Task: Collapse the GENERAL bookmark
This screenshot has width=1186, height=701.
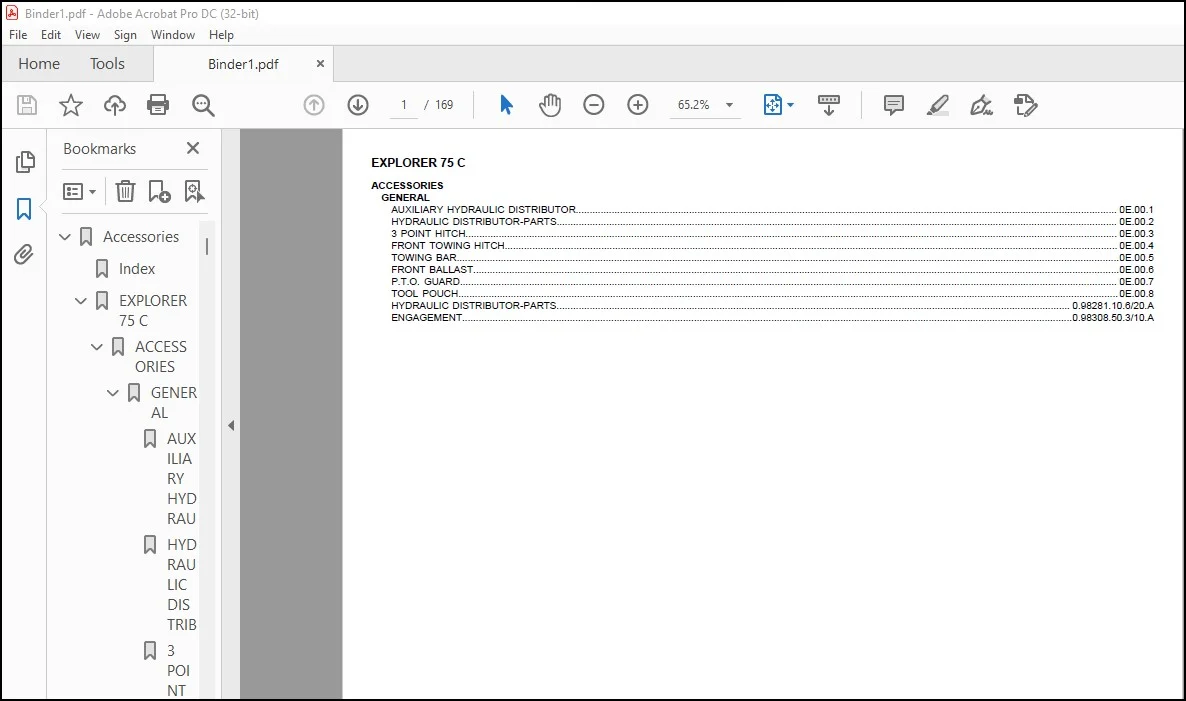Action: pos(113,393)
